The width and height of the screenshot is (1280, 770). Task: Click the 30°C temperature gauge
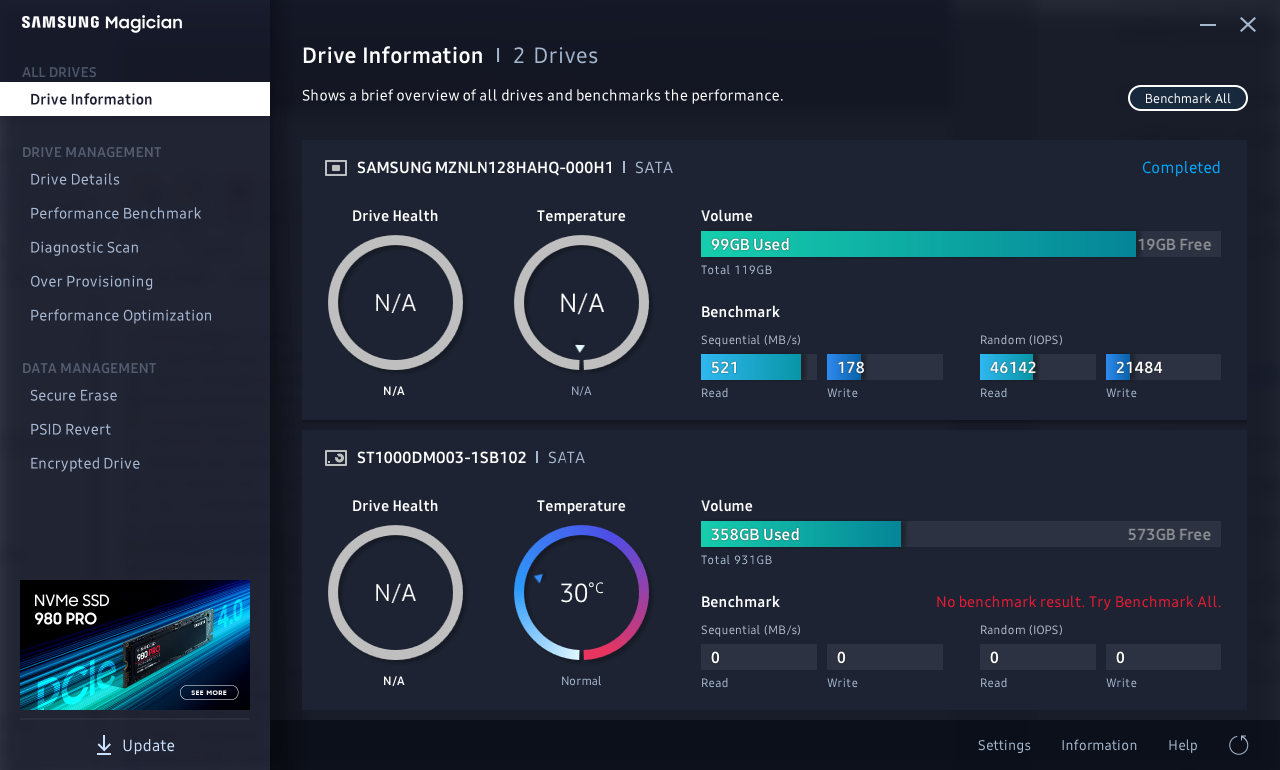581,593
